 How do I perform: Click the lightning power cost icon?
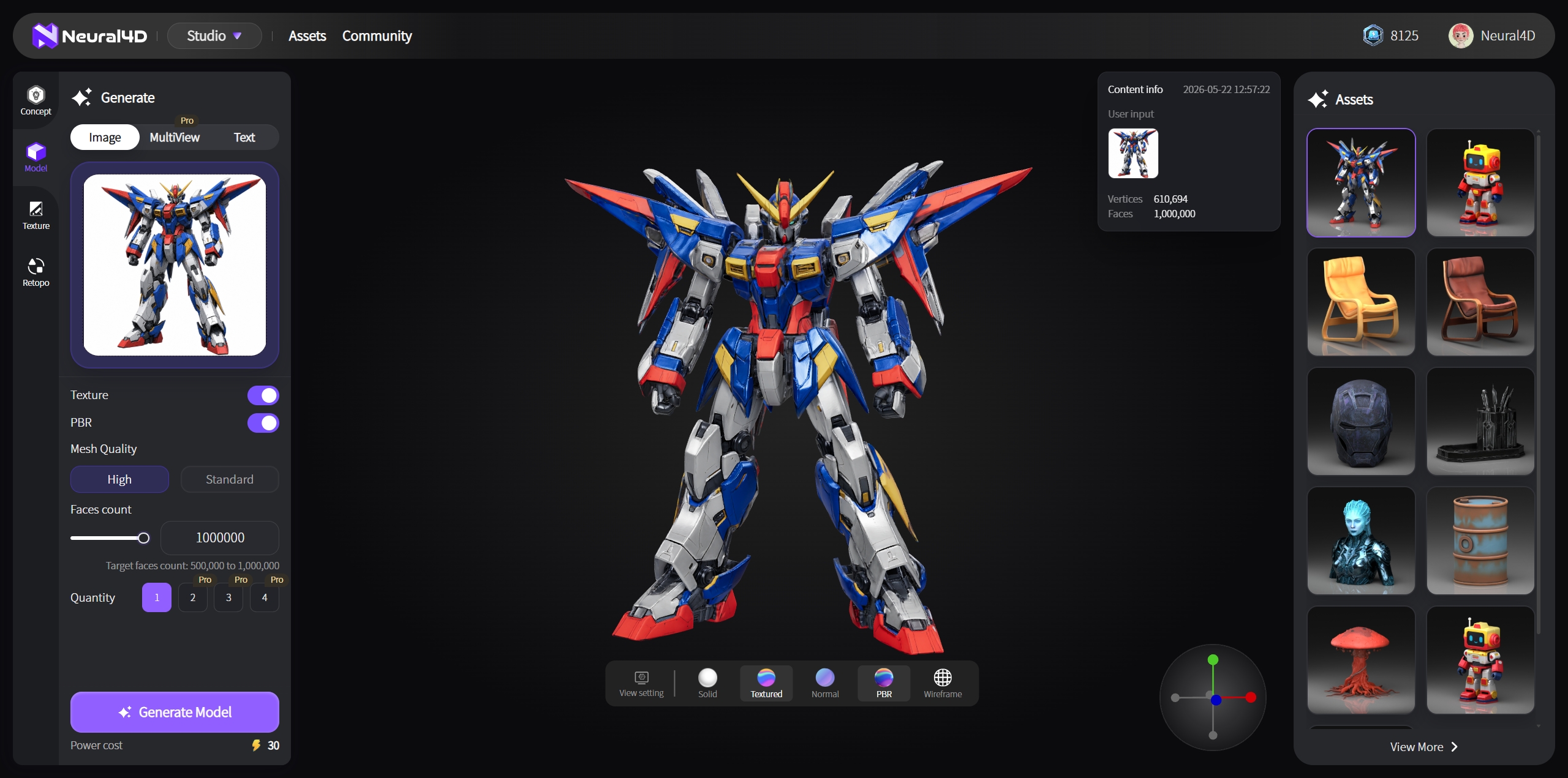[256, 745]
